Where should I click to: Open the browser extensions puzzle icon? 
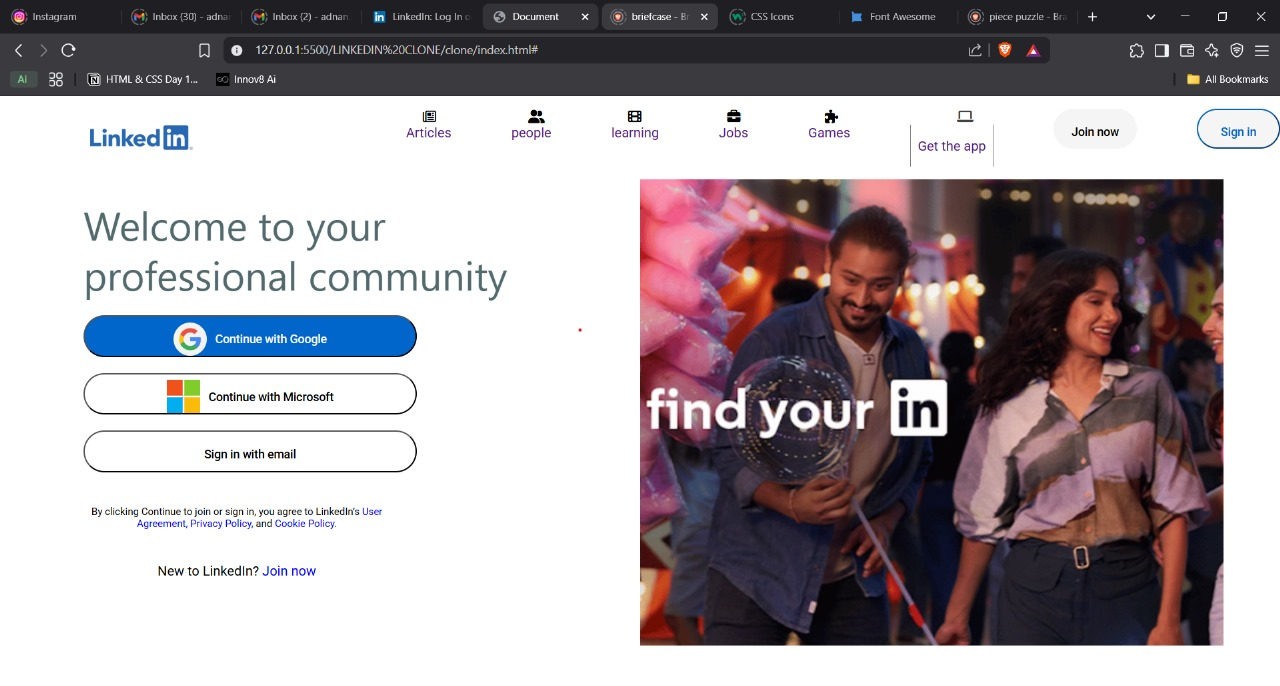tap(1136, 50)
